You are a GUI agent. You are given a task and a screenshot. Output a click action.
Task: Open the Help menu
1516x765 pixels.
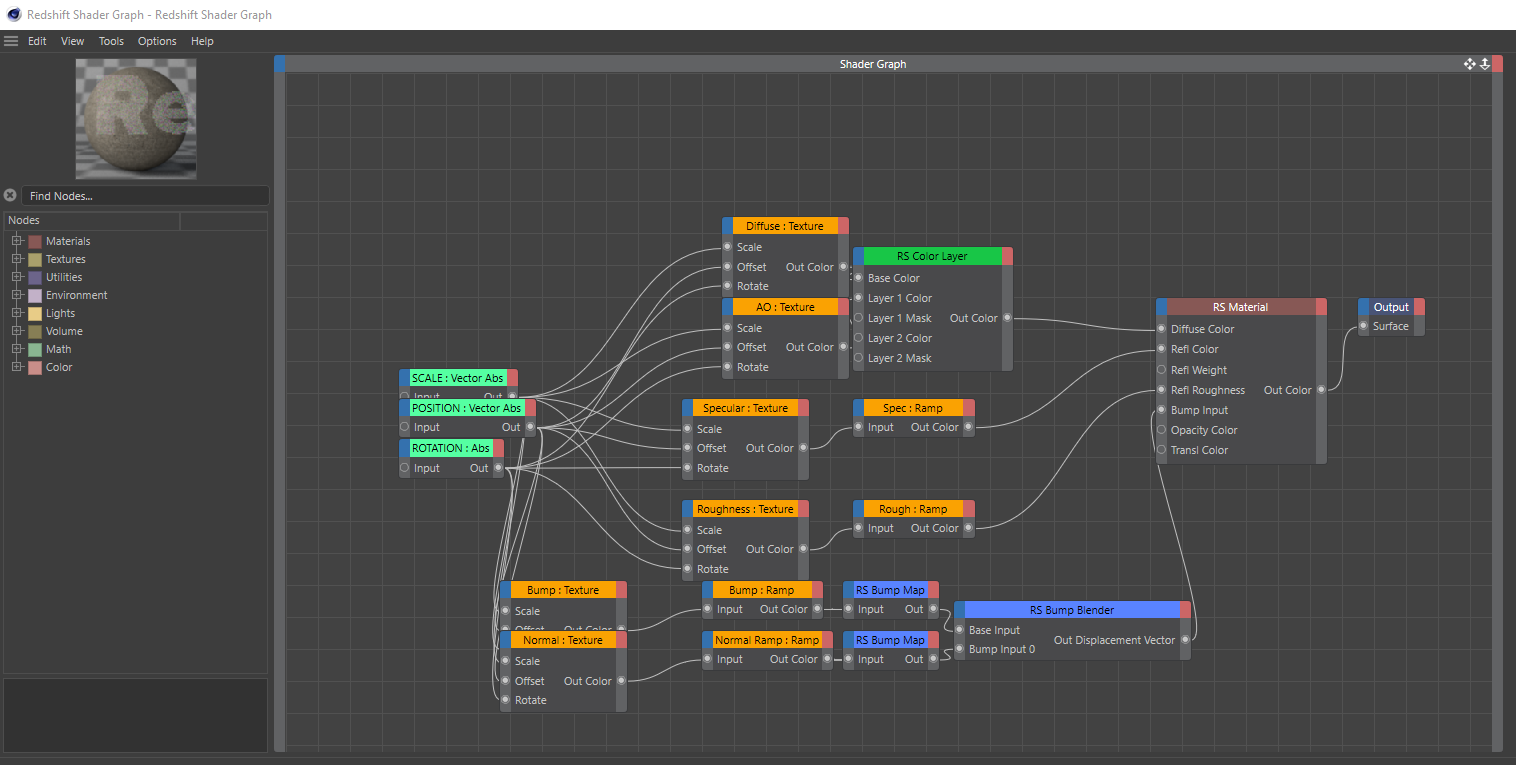coord(202,41)
